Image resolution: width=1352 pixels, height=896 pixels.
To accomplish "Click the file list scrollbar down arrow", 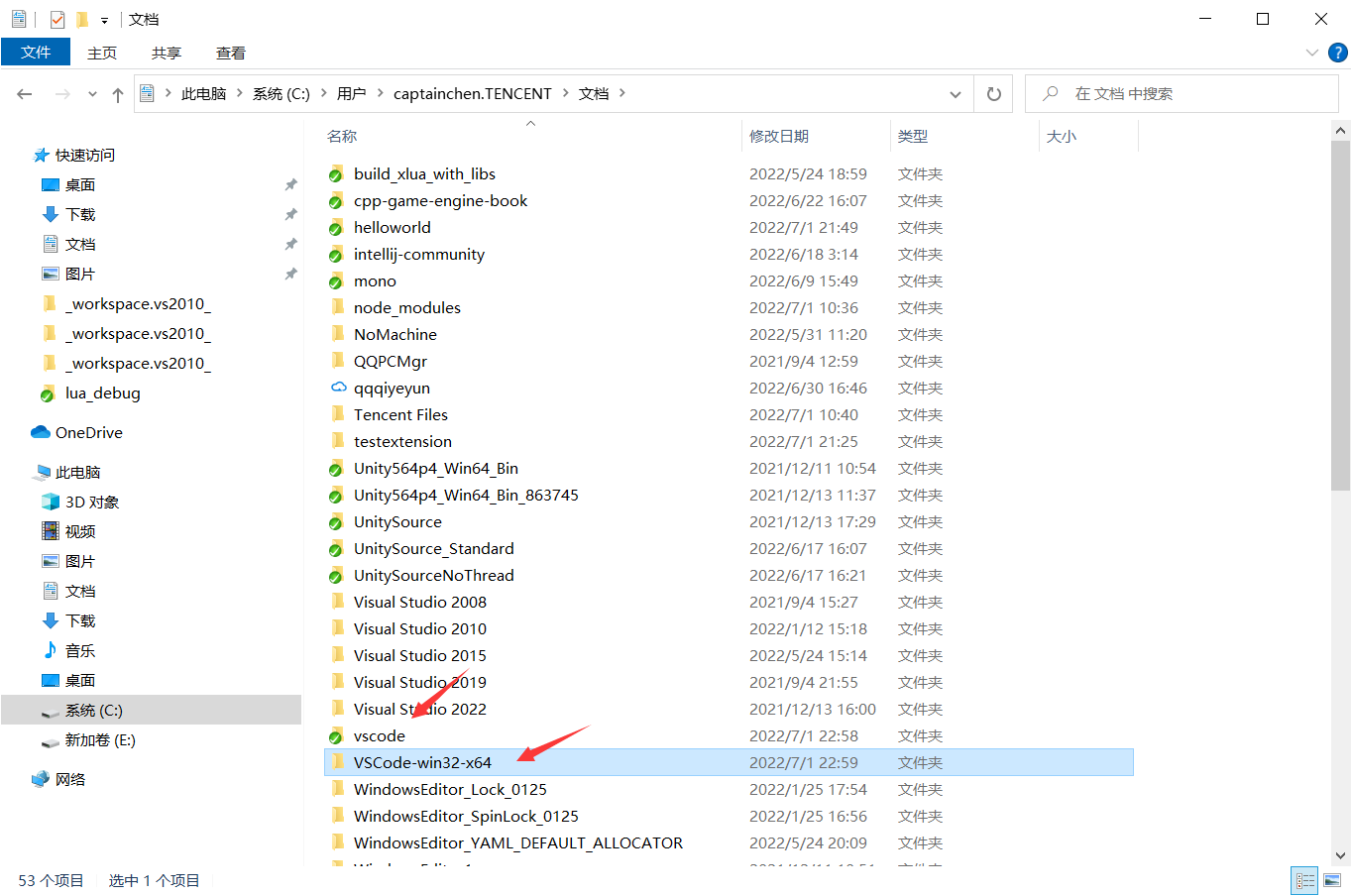I will point(1340,855).
